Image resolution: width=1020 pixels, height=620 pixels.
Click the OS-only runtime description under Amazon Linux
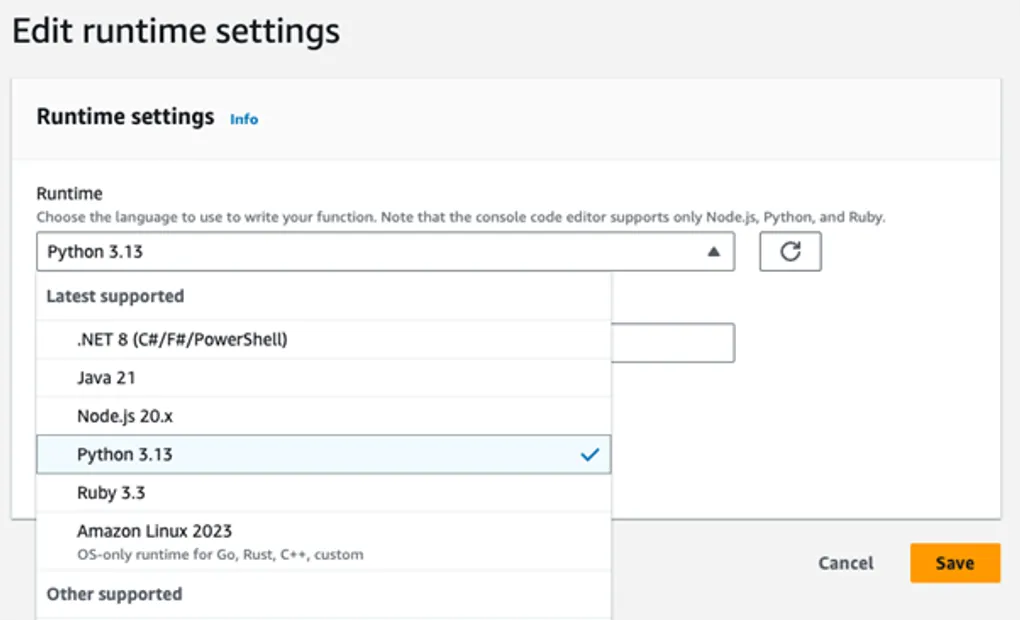tap(220, 554)
